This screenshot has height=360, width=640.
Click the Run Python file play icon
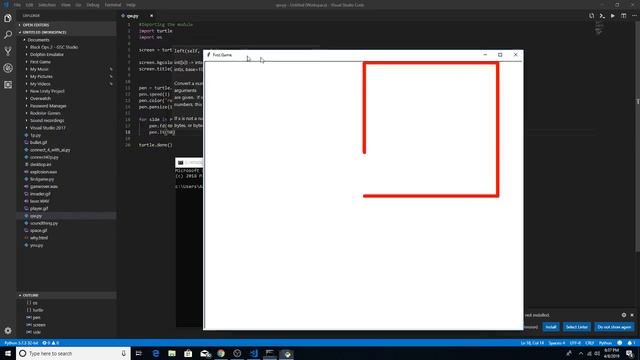pyautogui.click(x=613, y=16)
